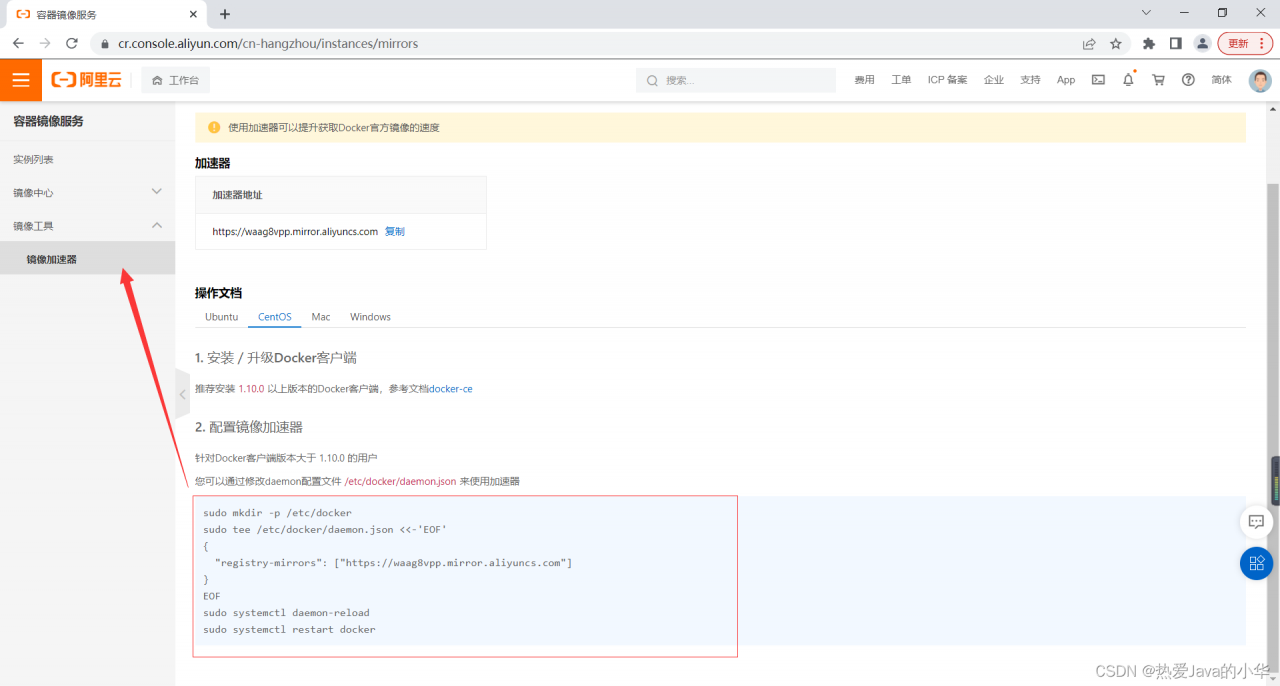Open the docker-ce documentation link
The width and height of the screenshot is (1280, 686).
pyautogui.click(x=451, y=389)
